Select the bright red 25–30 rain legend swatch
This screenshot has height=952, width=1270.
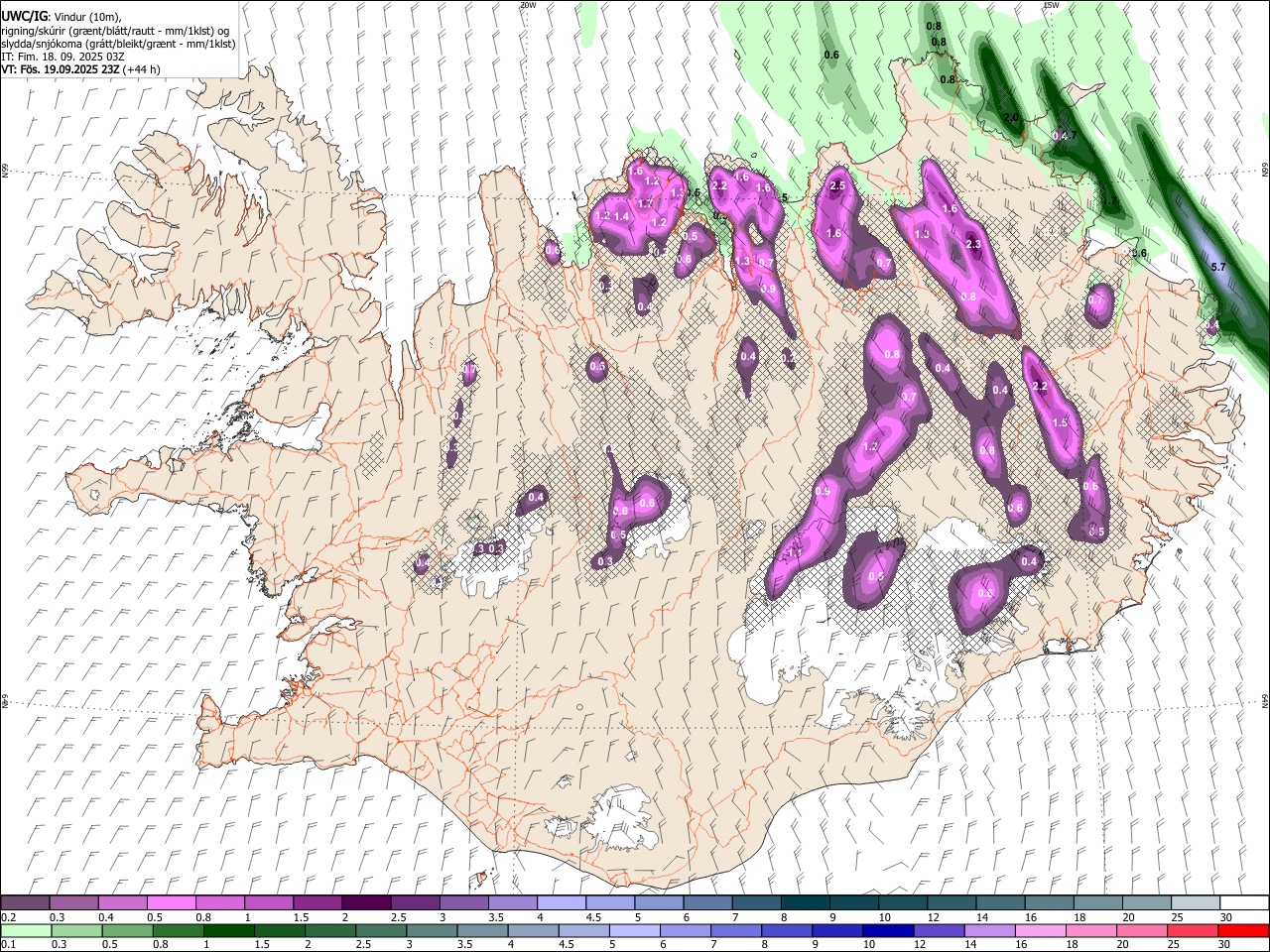pos(1242,930)
